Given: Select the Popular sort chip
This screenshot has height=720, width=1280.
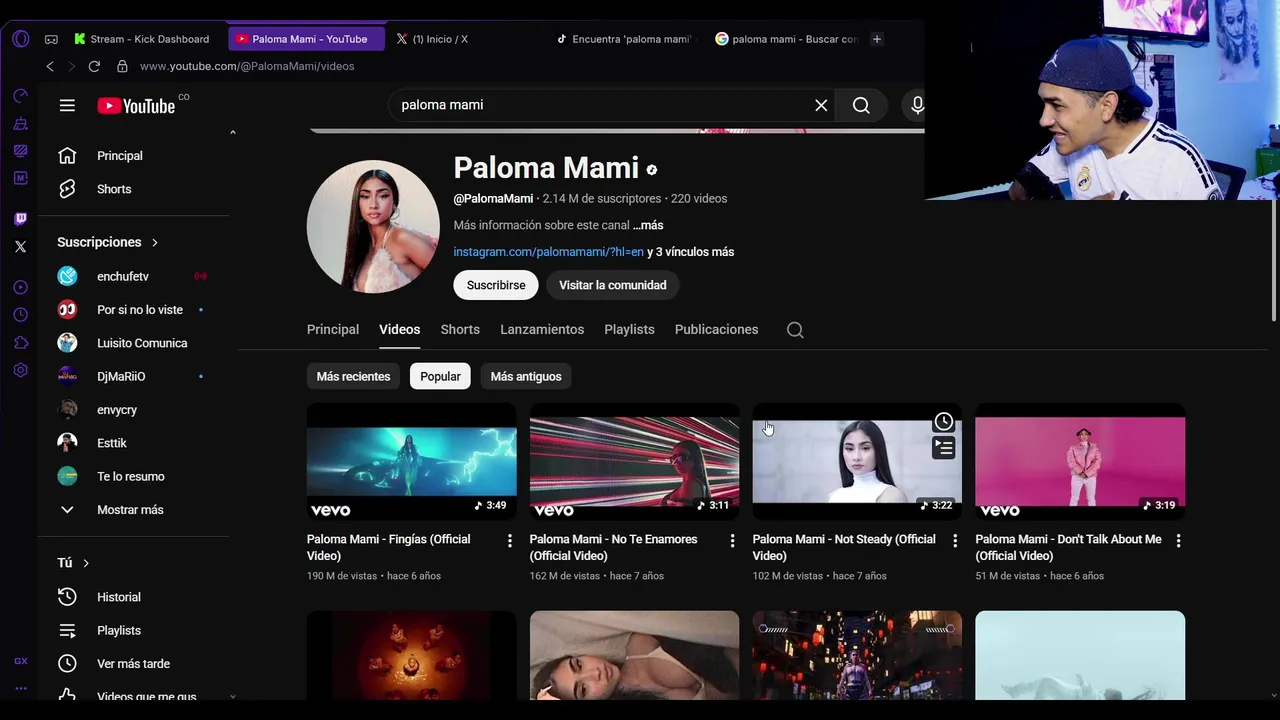Looking at the screenshot, I should click(x=440, y=376).
